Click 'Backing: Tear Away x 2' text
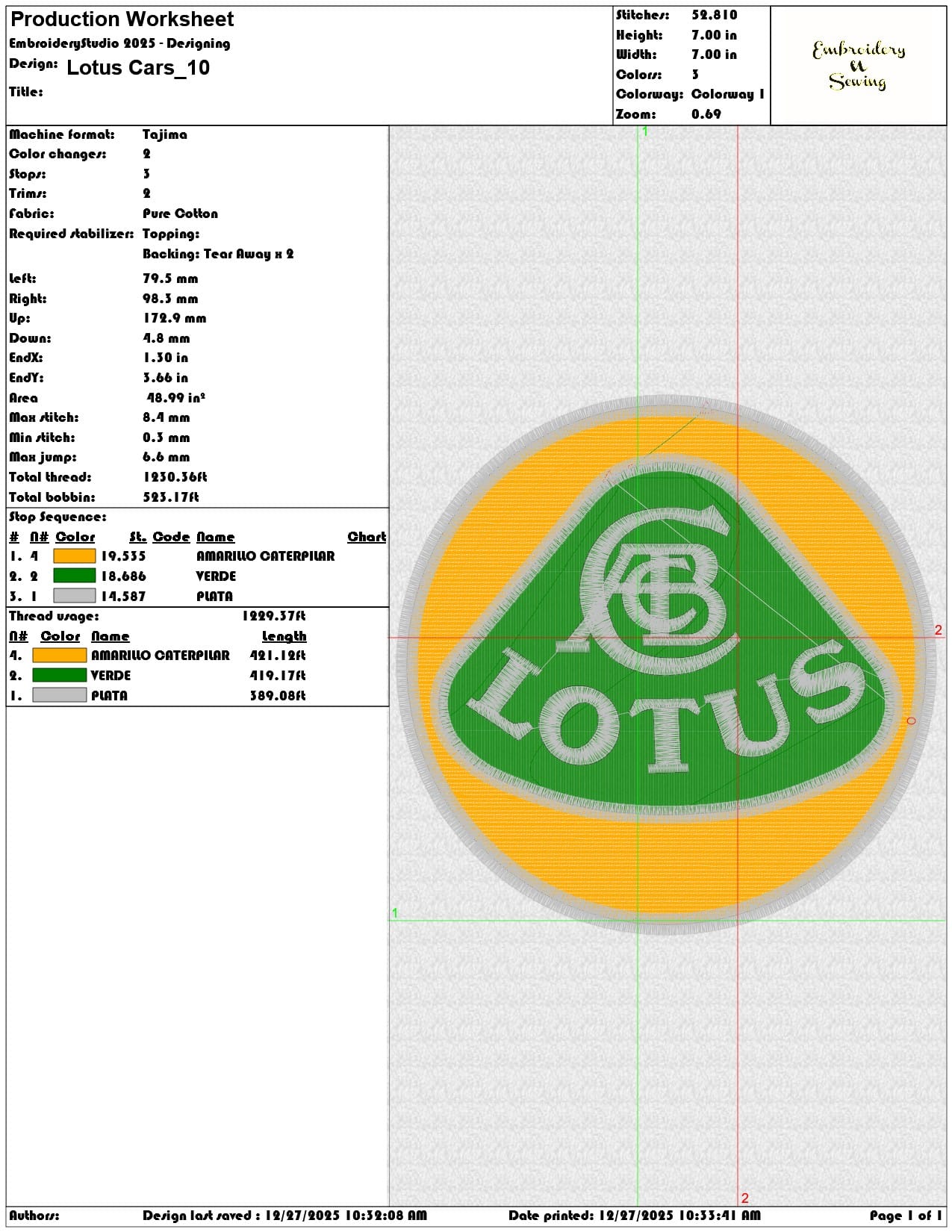 [218, 254]
